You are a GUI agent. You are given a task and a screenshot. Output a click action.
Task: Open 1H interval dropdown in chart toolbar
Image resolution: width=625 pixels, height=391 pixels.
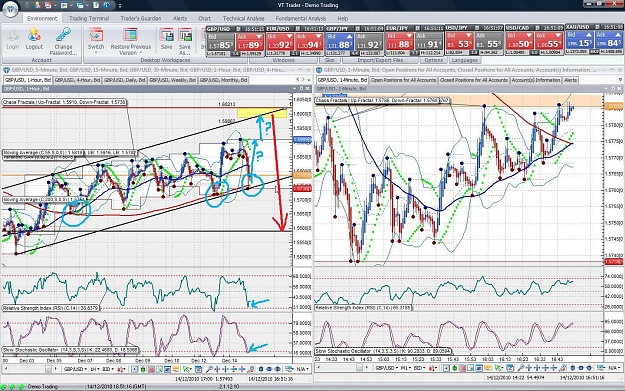95,369
